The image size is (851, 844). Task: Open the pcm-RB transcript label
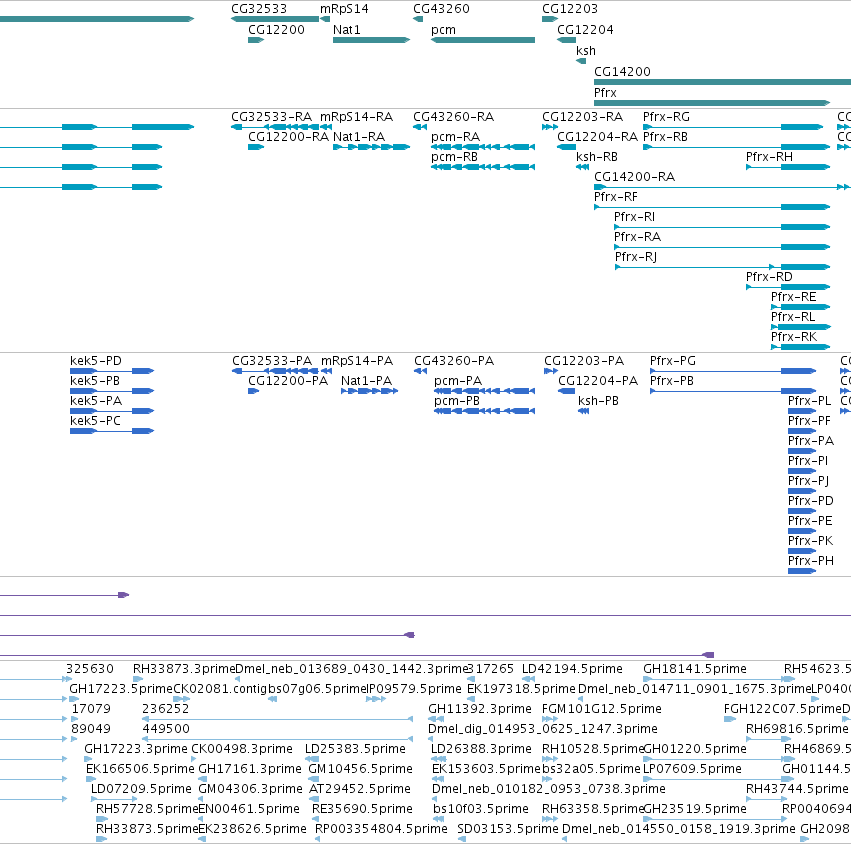(454, 157)
